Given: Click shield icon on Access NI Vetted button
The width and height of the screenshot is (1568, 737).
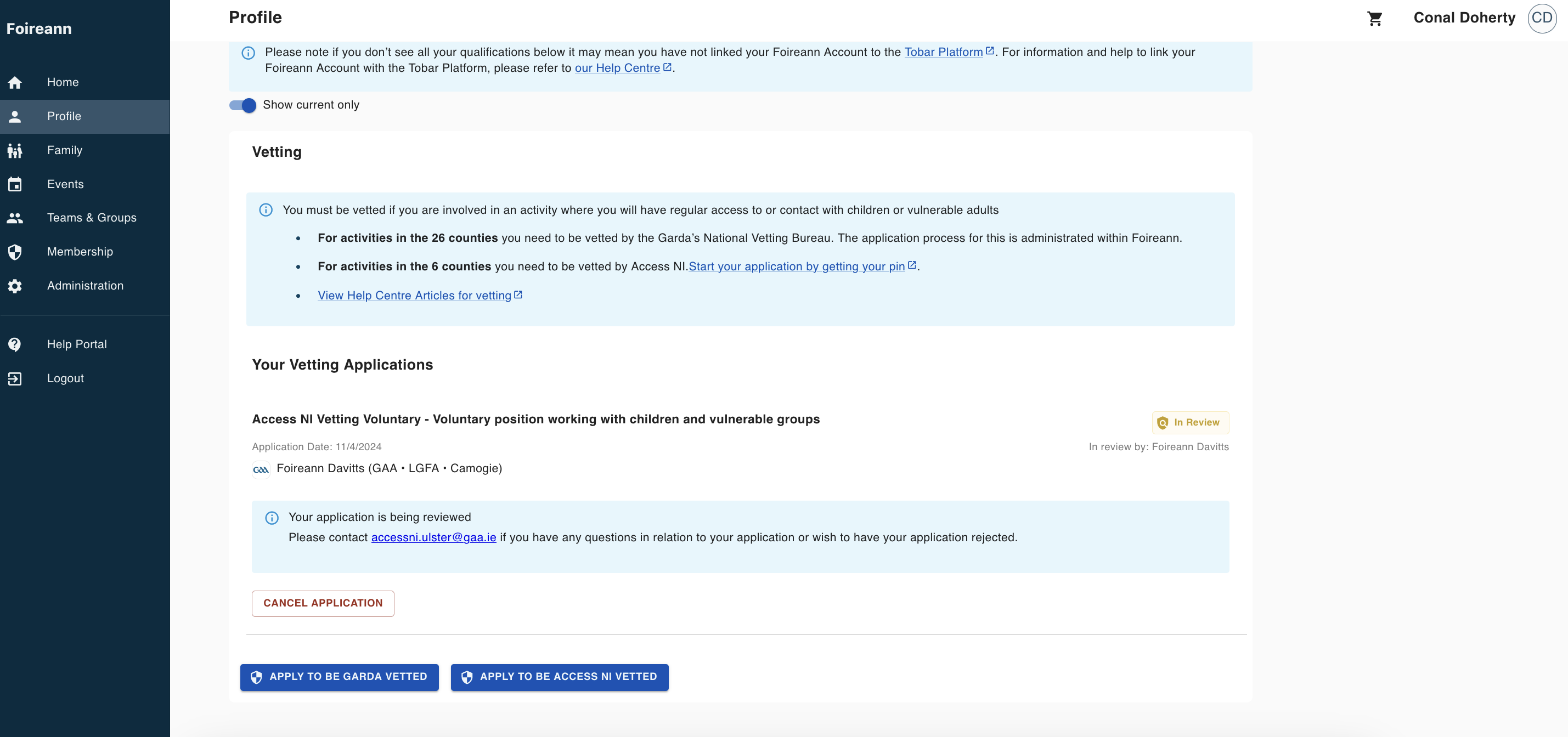Looking at the screenshot, I should click(x=467, y=677).
